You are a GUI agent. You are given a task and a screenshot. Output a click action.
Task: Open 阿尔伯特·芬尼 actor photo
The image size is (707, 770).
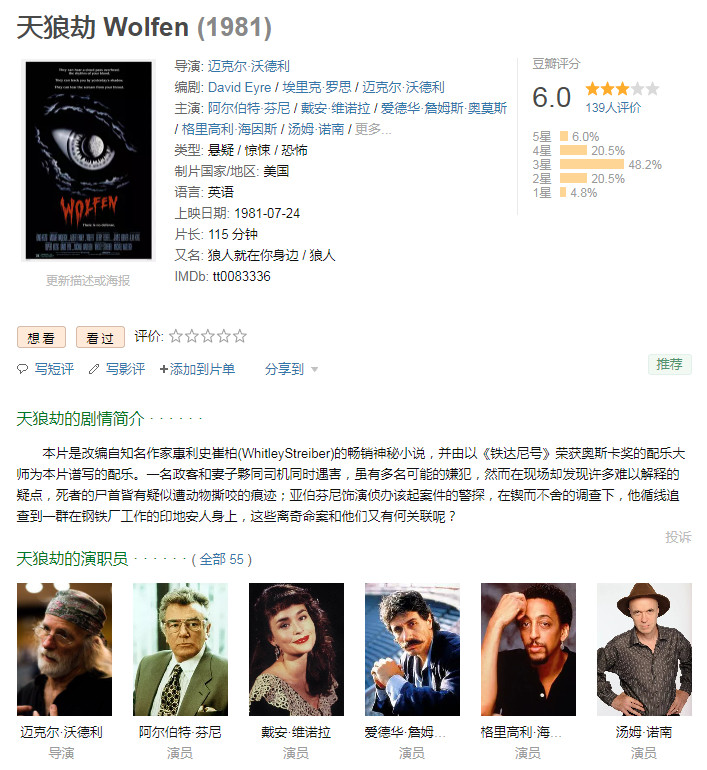(180, 649)
